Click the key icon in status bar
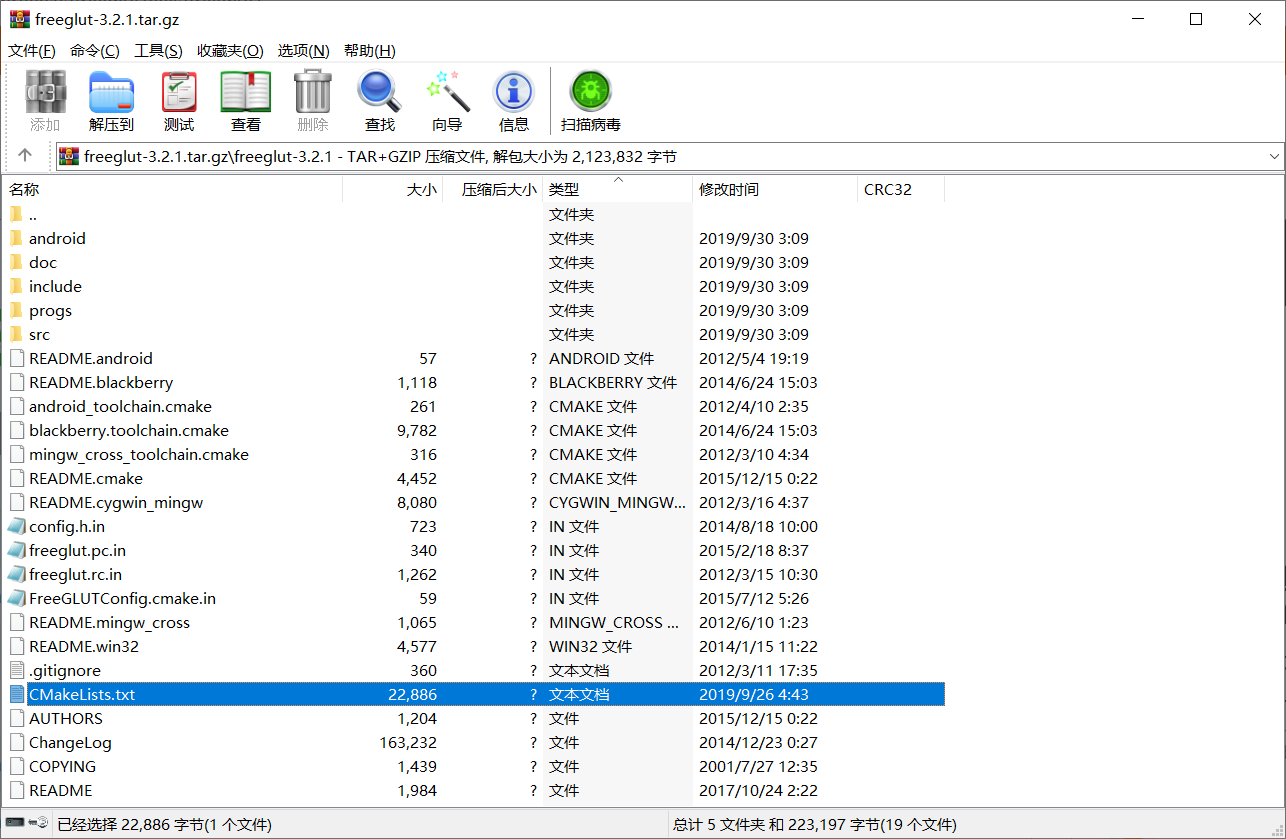1286x839 pixels. coord(40,824)
